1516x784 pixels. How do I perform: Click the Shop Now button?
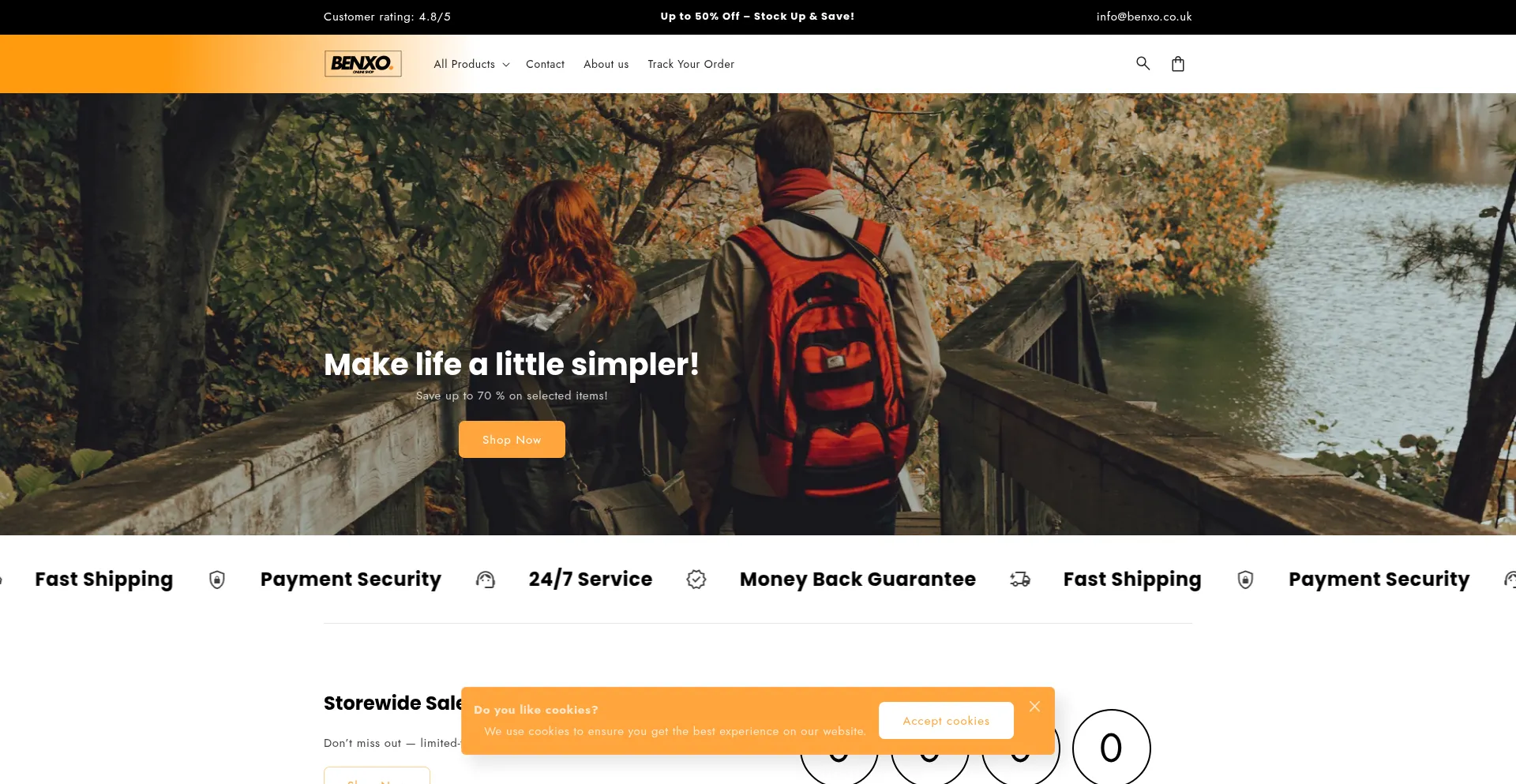tap(512, 439)
